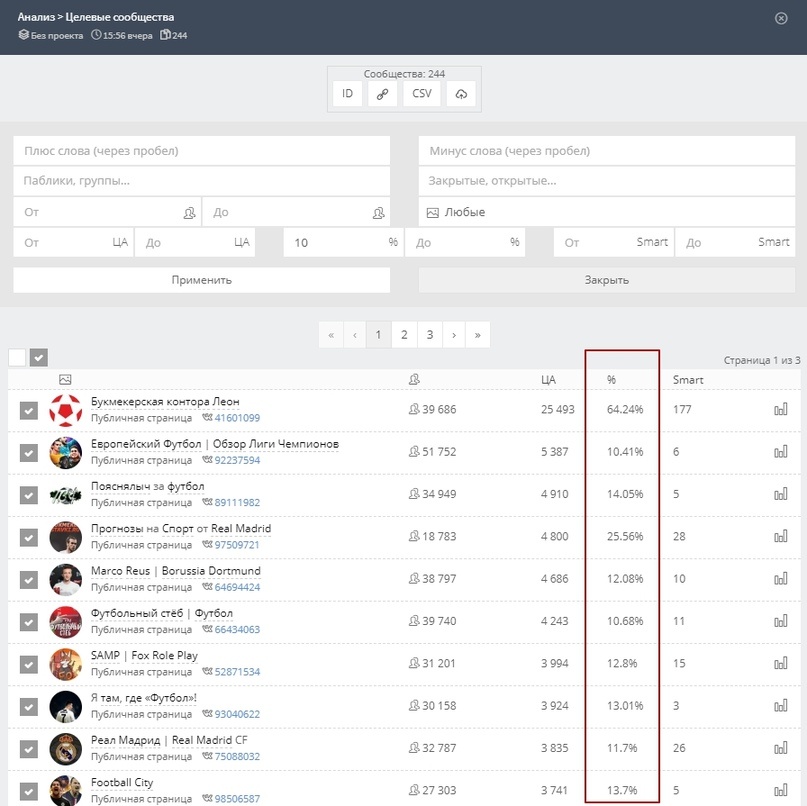Uncheck Футбольный стёб row checkbox

click(29, 622)
